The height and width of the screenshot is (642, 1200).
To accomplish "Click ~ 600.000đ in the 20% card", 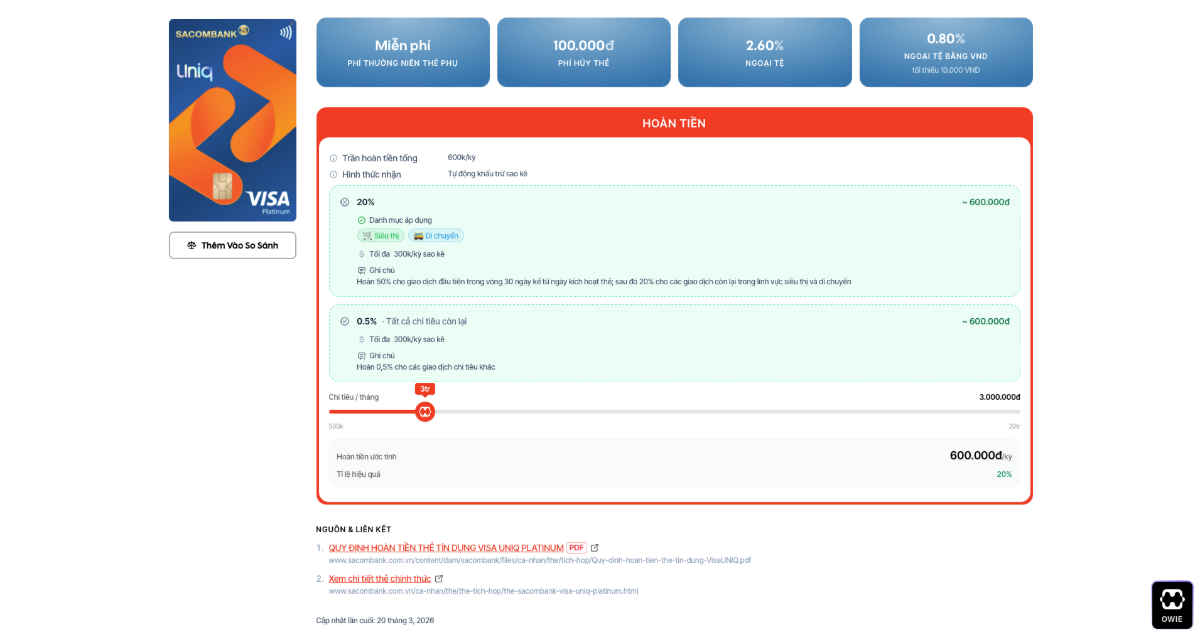I will (x=985, y=202).
